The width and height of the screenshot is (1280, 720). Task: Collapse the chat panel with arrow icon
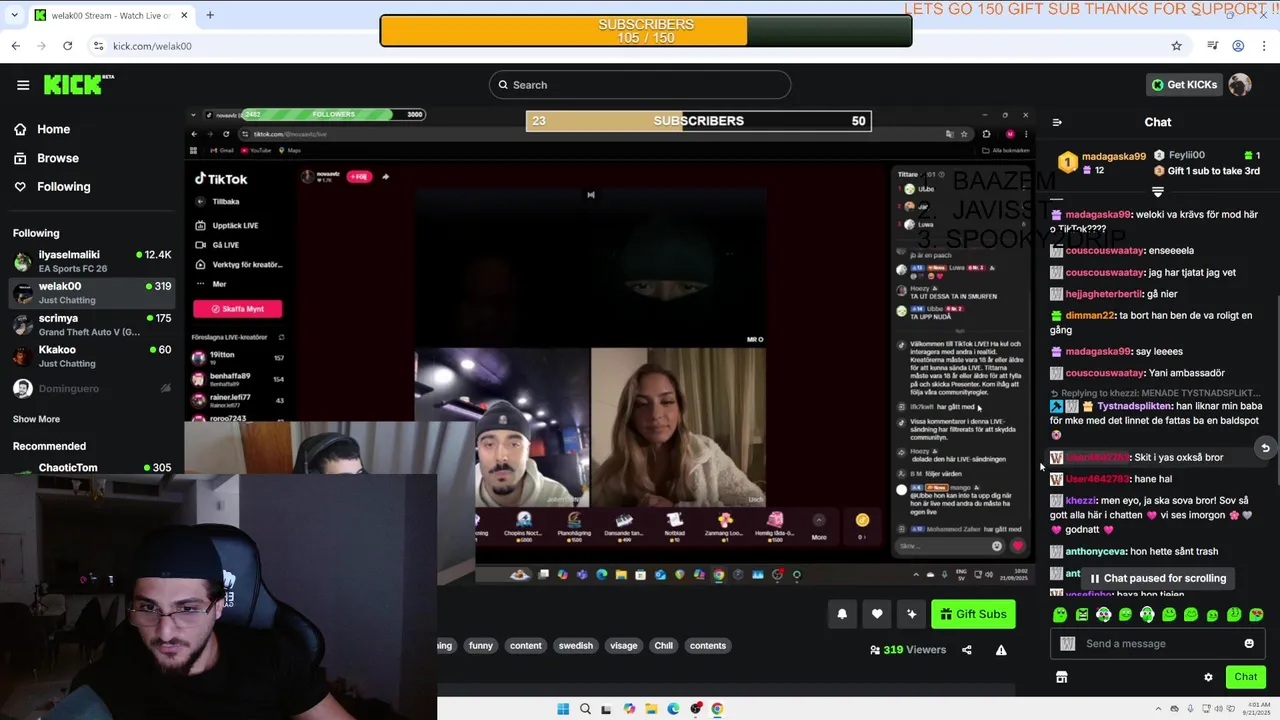point(1057,122)
